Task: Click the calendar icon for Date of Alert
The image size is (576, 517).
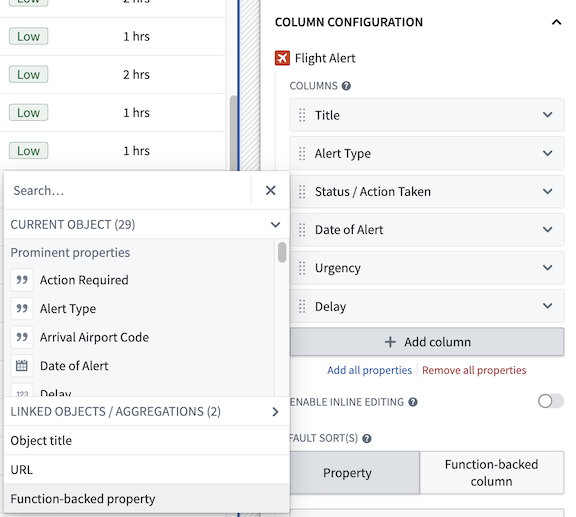Action: click(22, 366)
